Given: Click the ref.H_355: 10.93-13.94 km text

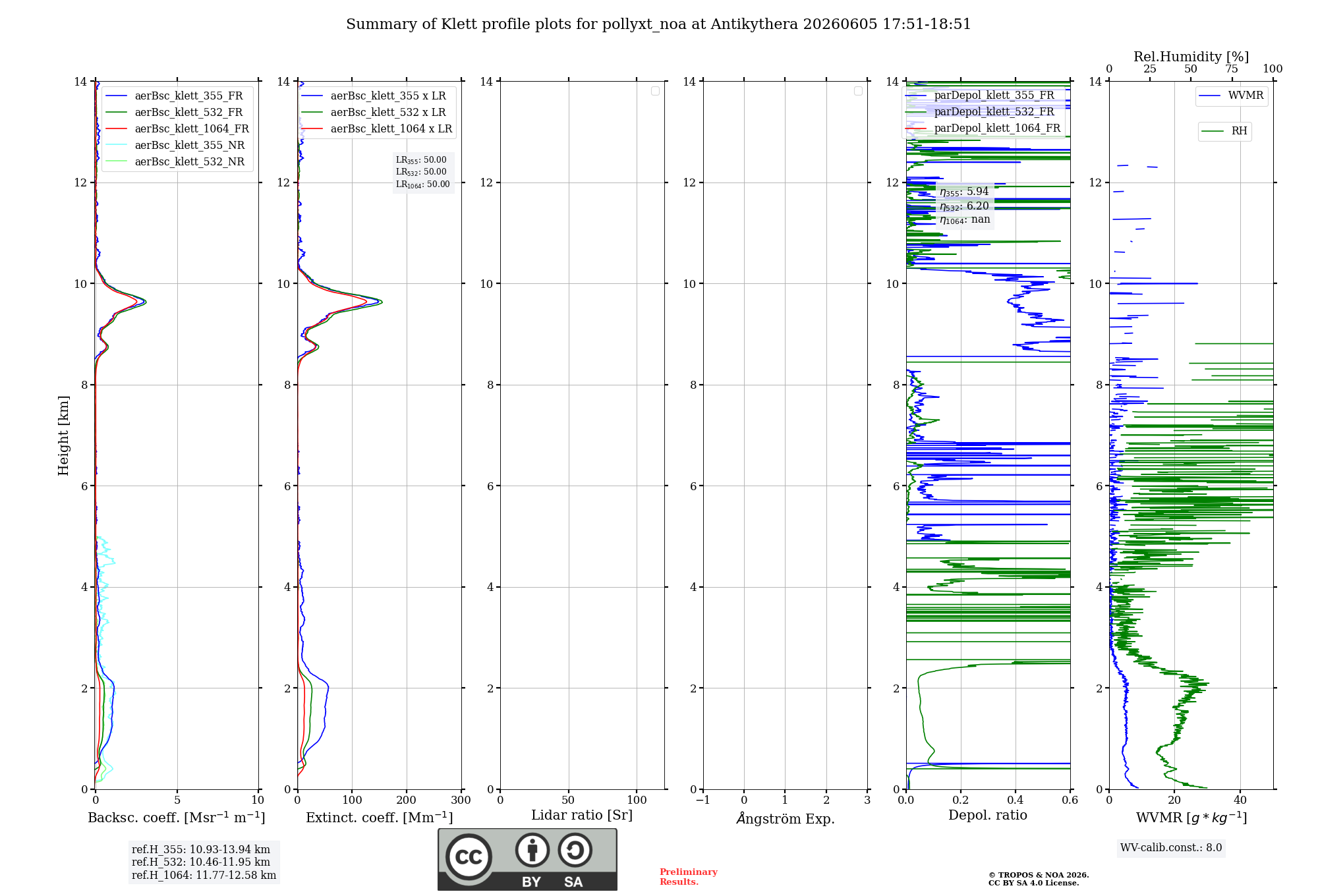Looking at the screenshot, I should [x=201, y=850].
